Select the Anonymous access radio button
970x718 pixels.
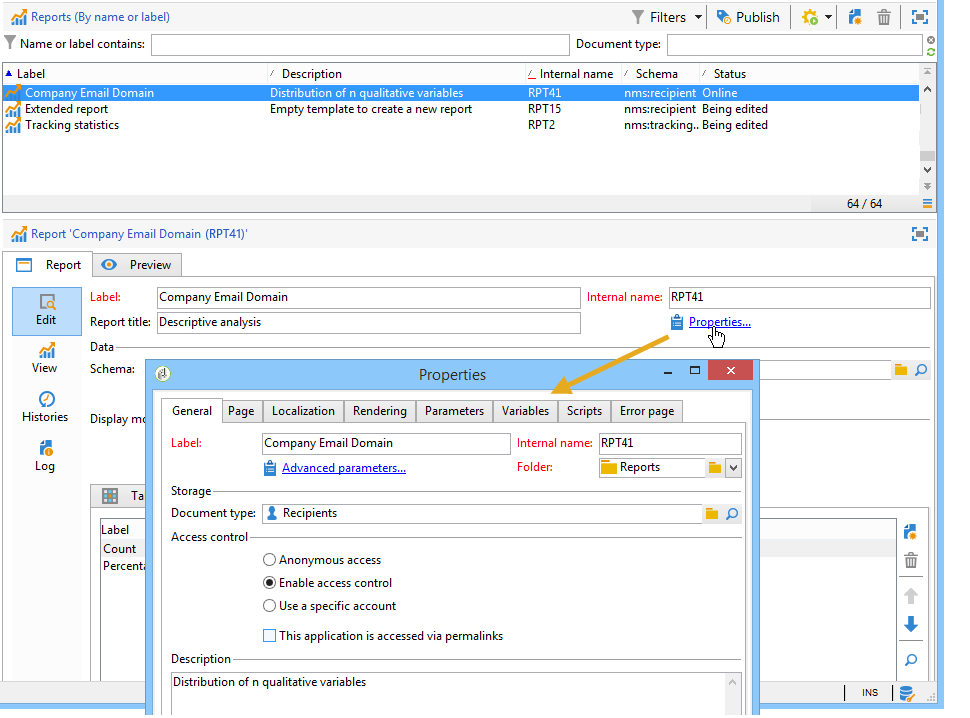point(269,560)
